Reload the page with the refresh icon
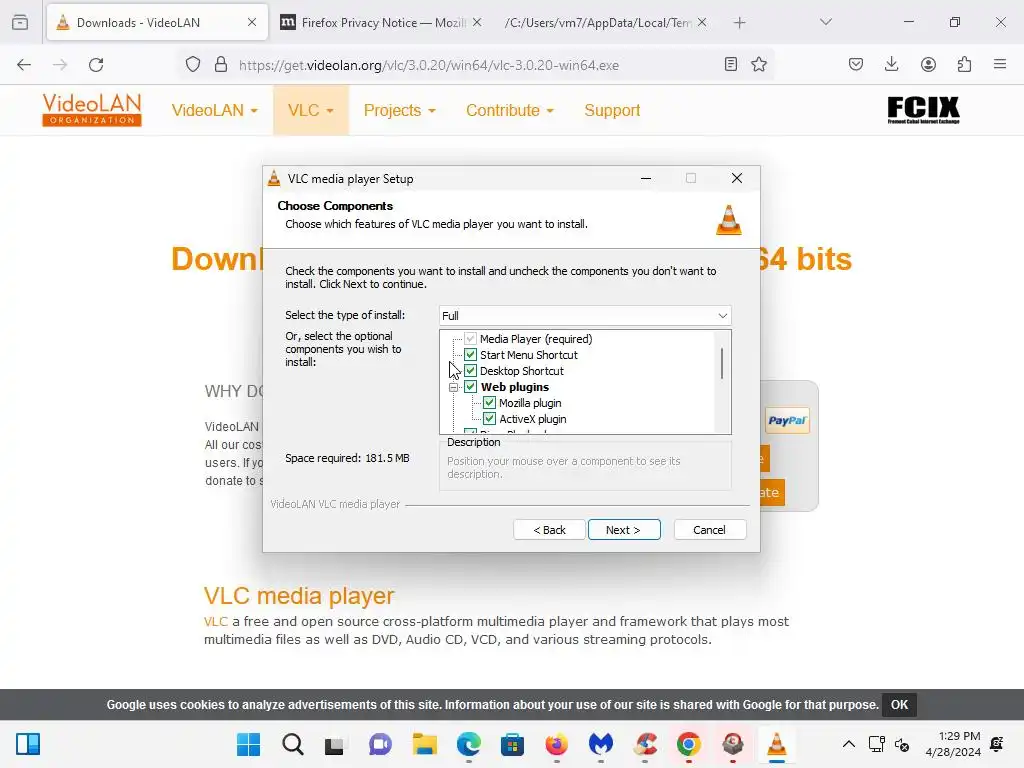Screen dimensions: 1024x768 [x=96, y=65]
